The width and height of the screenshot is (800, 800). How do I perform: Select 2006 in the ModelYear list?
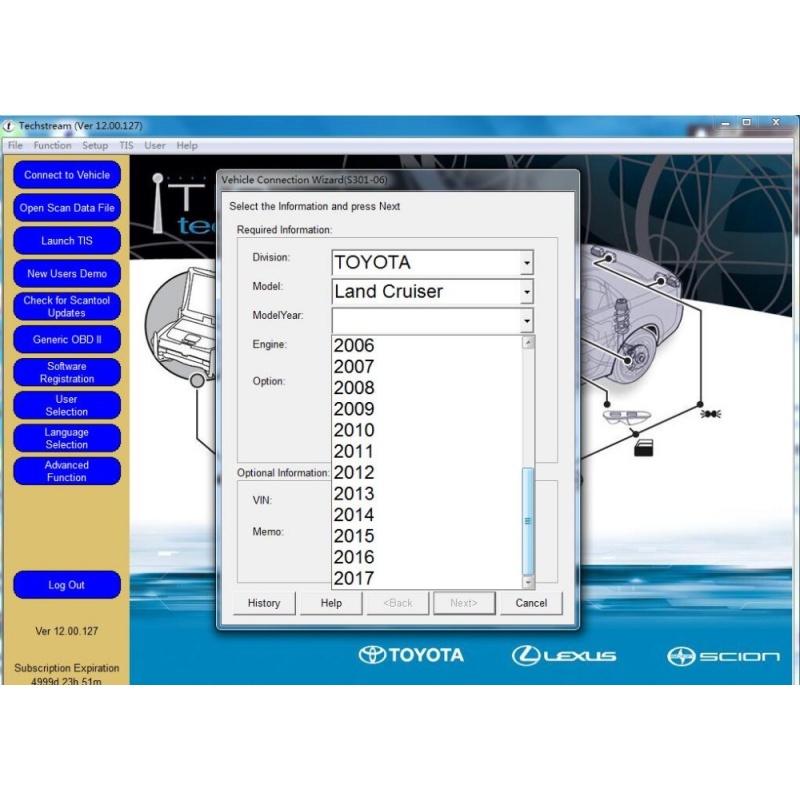tap(427, 345)
